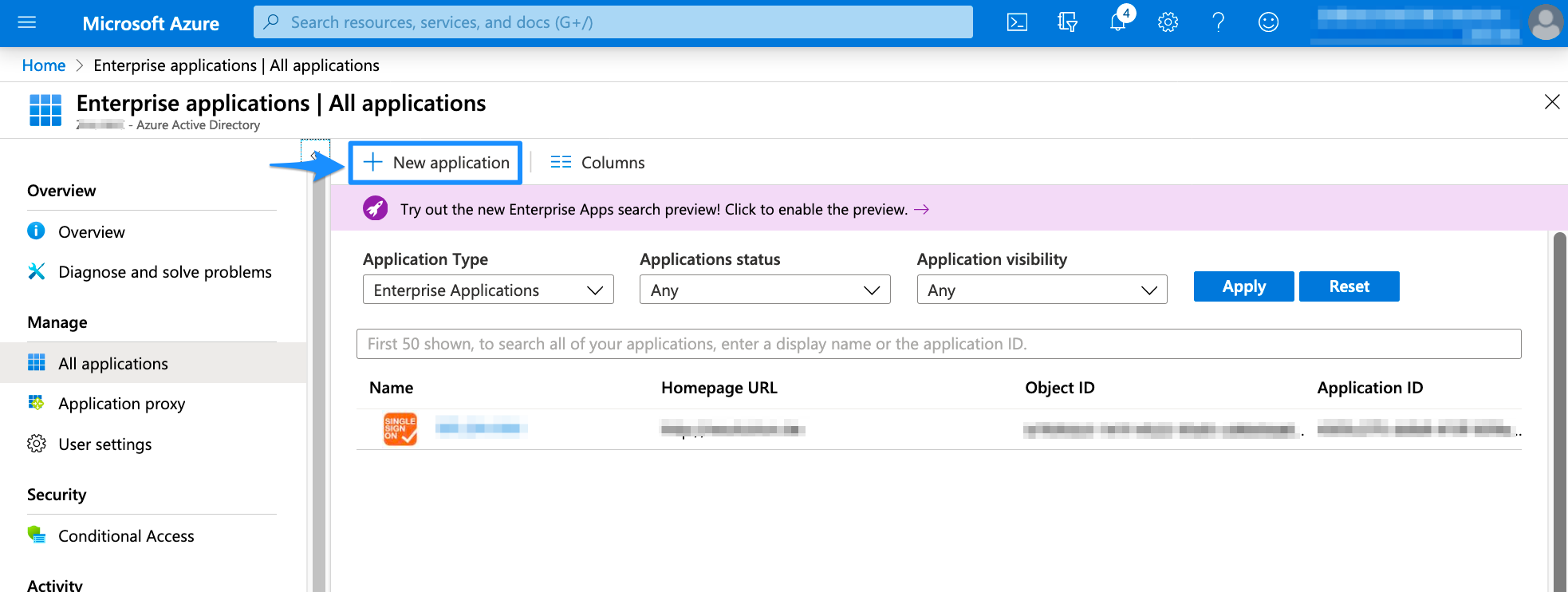Open portal settings gear icon
1568x592 pixels.
coord(1168,22)
